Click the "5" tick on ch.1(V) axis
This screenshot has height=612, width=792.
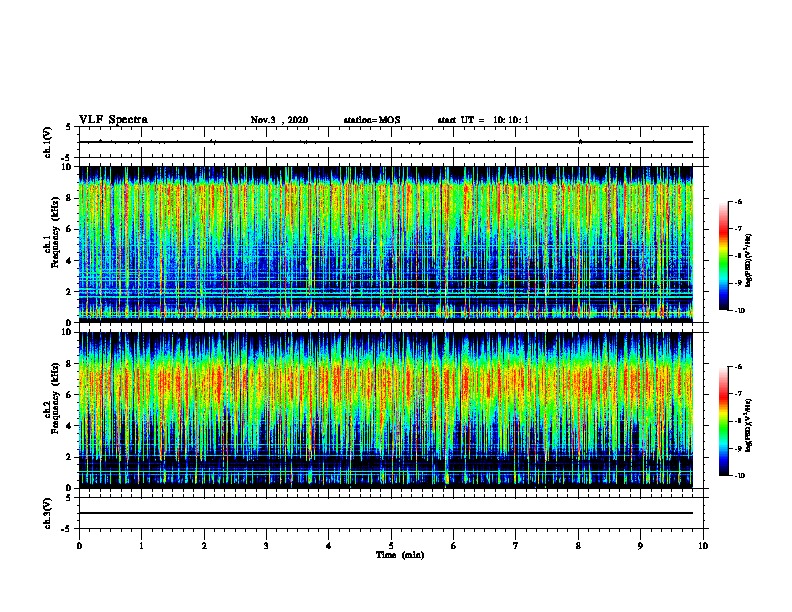point(68,127)
